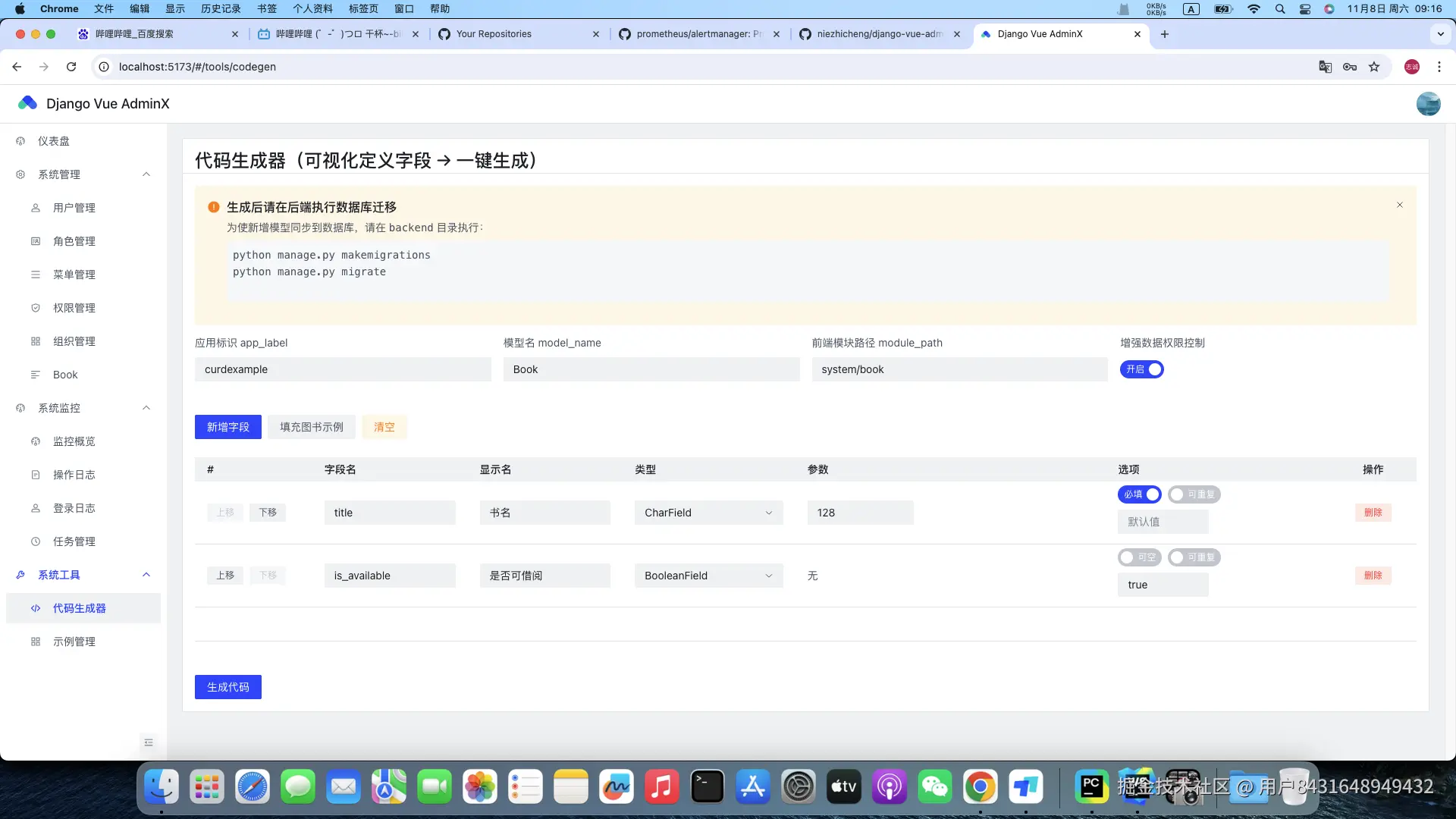Screen dimensions: 1456x819
Task: Open the 操作日志 log page
Action: click(x=74, y=475)
